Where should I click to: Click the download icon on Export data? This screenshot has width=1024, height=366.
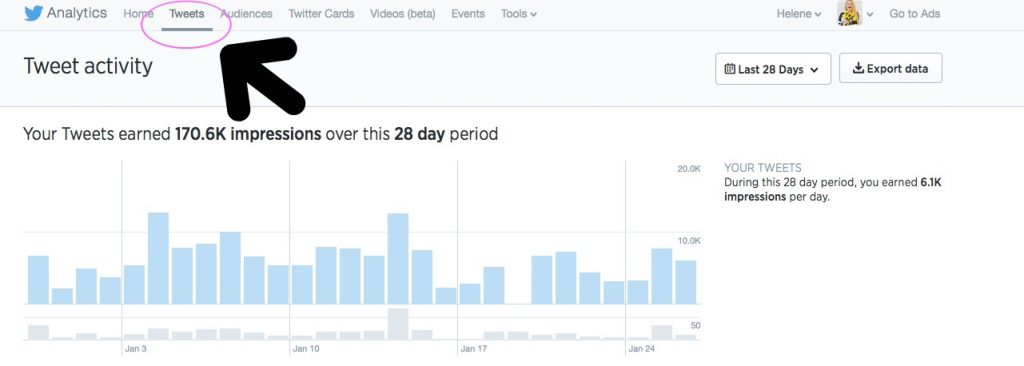[x=859, y=68]
